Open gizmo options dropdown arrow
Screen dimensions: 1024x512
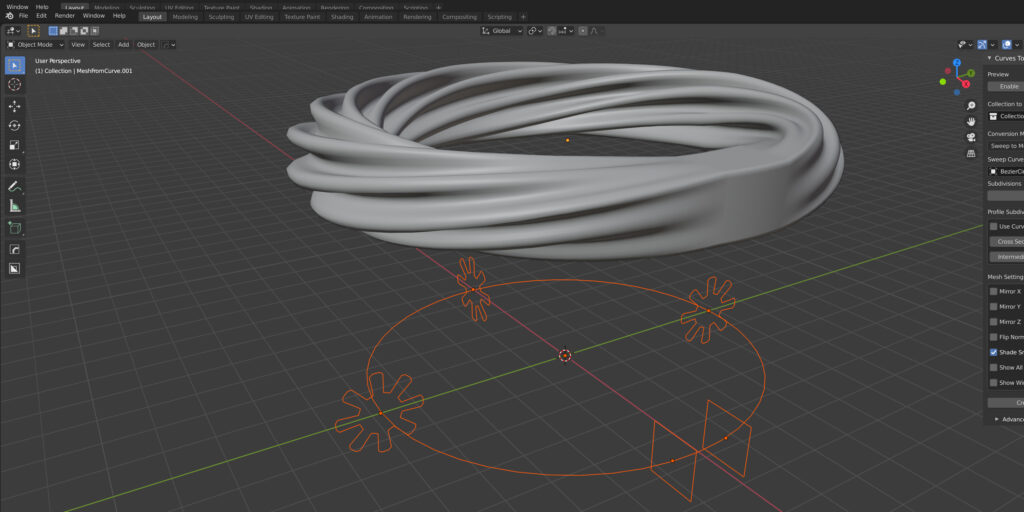[993, 44]
